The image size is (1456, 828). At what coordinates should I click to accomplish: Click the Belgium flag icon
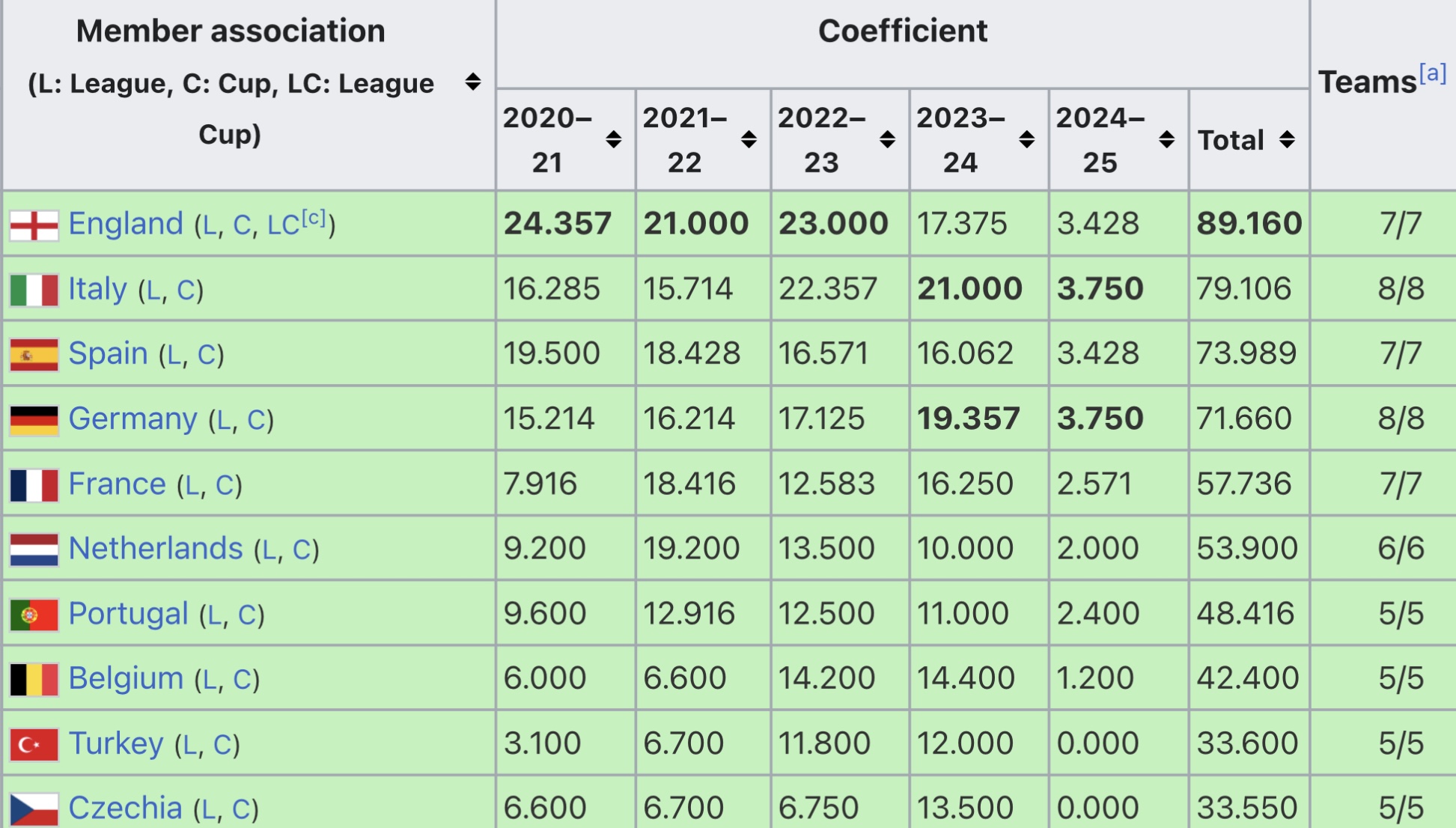(x=34, y=680)
